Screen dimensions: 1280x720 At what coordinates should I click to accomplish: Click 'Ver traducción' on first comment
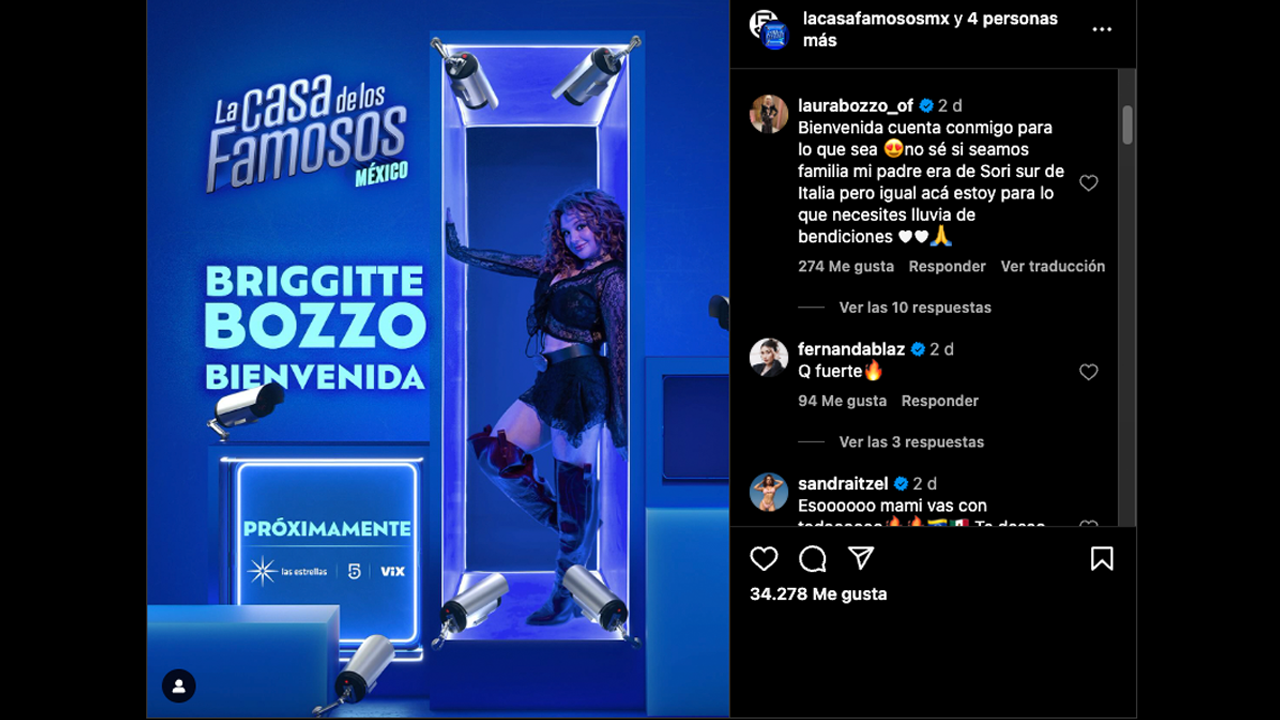[x=1053, y=266]
